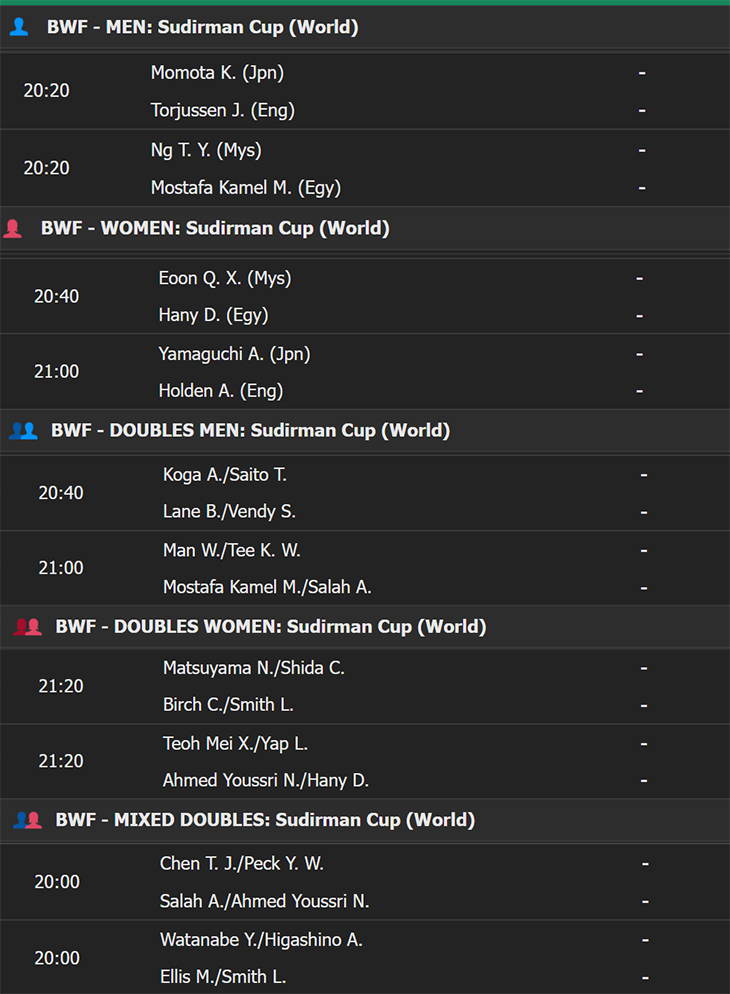Click the blue single-player icon for BWF Men

(19, 27)
